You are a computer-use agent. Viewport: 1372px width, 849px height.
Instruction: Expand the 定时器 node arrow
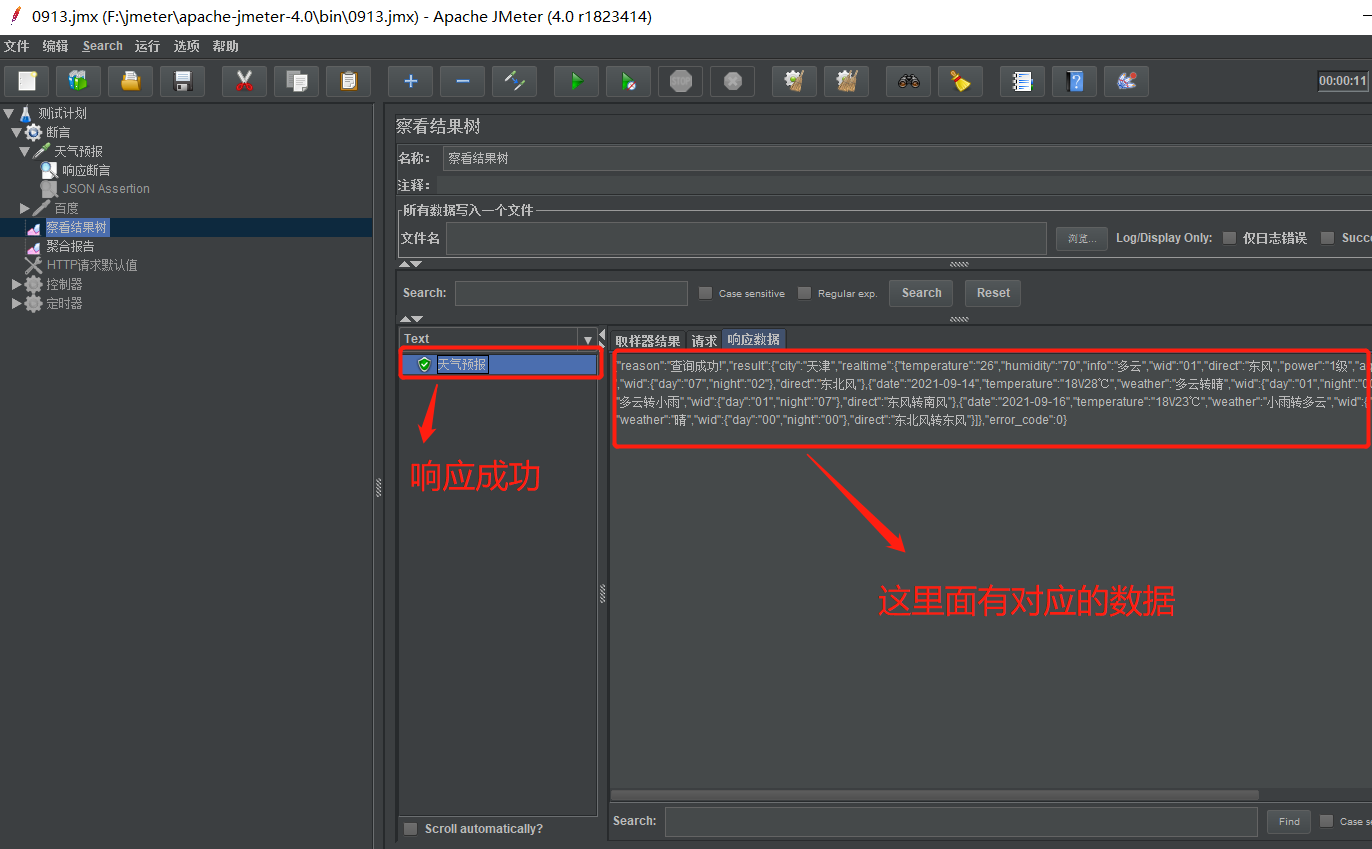pos(16,303)
